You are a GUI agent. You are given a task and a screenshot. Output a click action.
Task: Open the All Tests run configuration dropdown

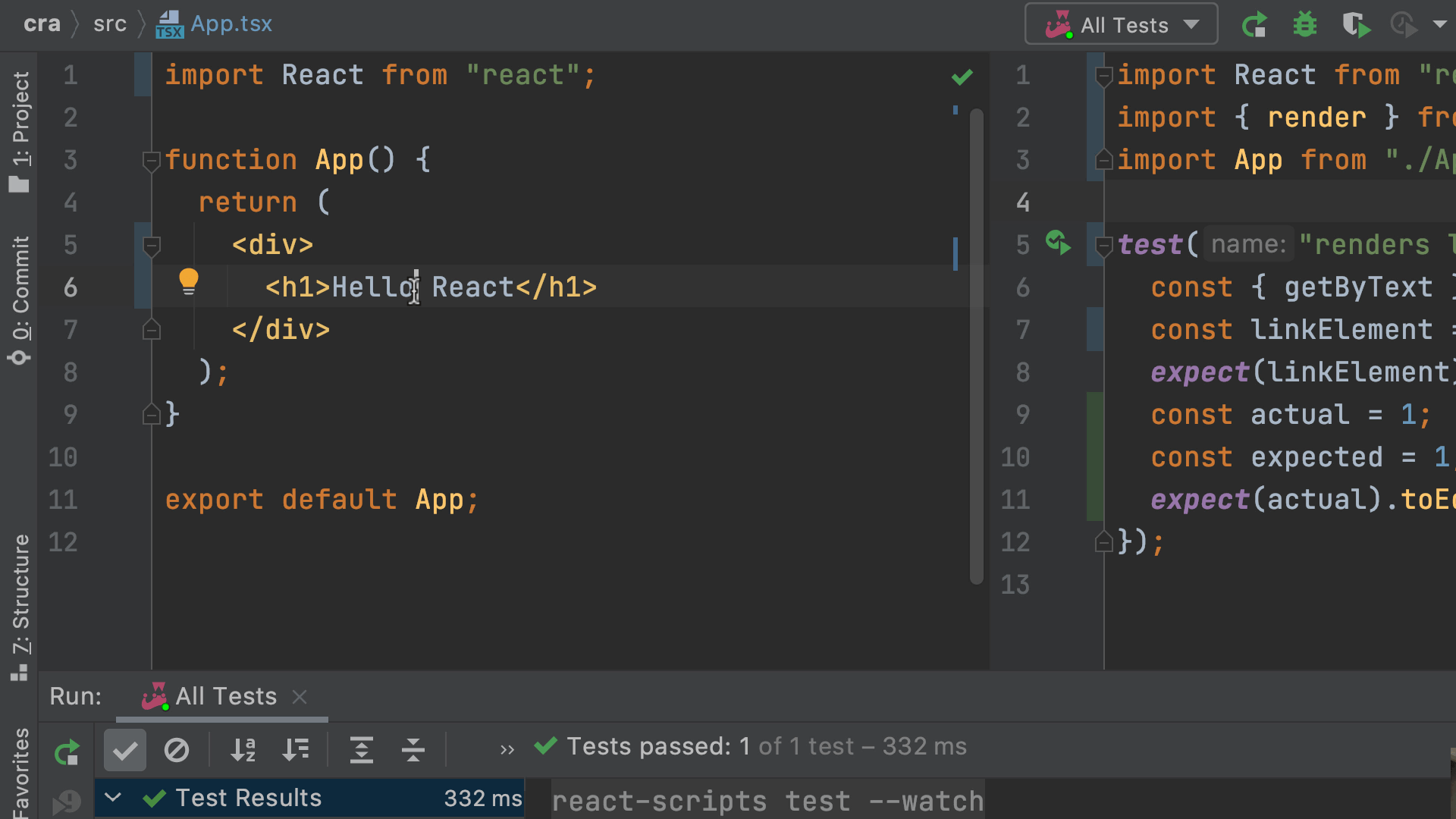[1121, 25]
